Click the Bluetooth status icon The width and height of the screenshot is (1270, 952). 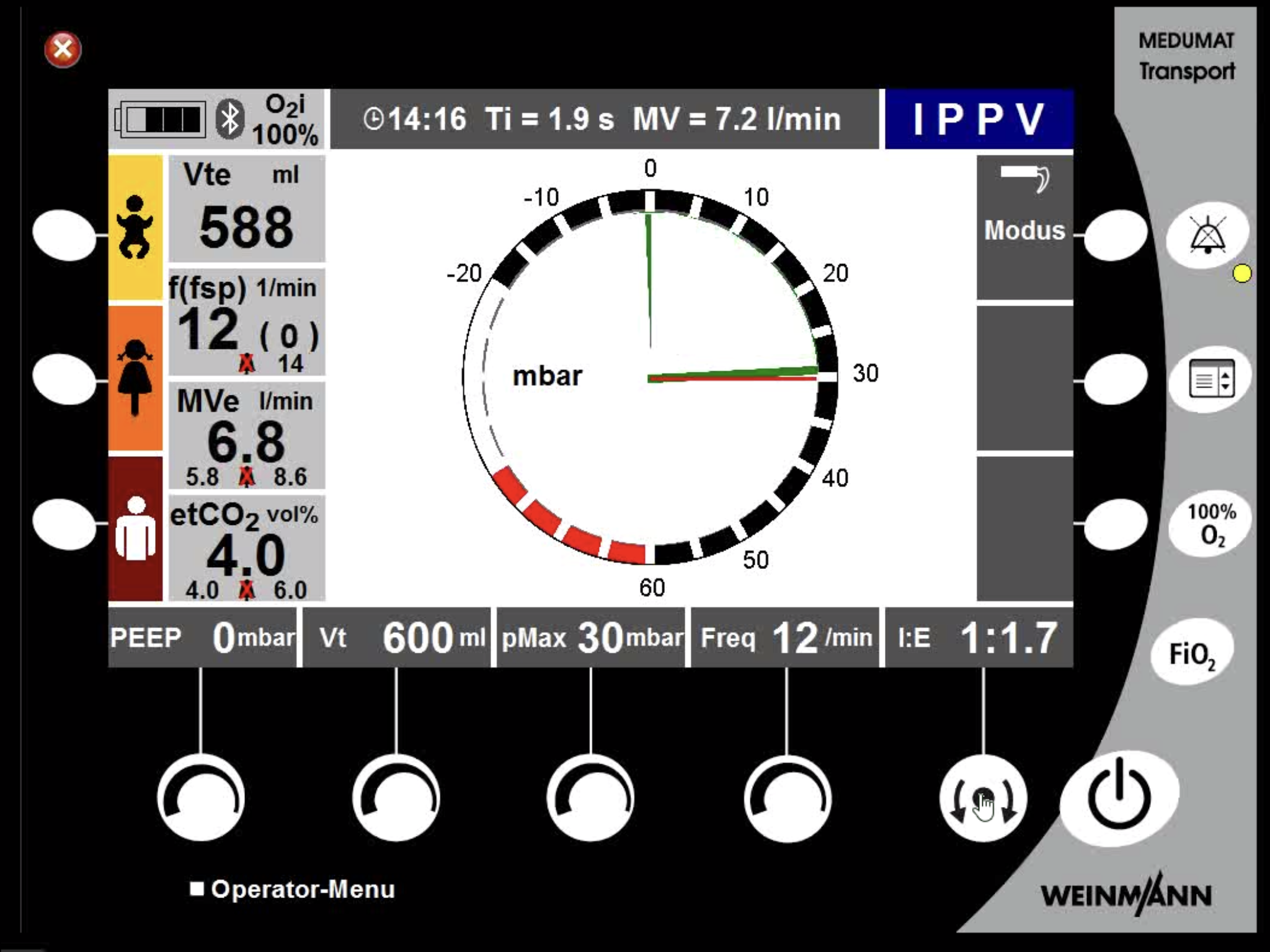[x=229, y=119]
